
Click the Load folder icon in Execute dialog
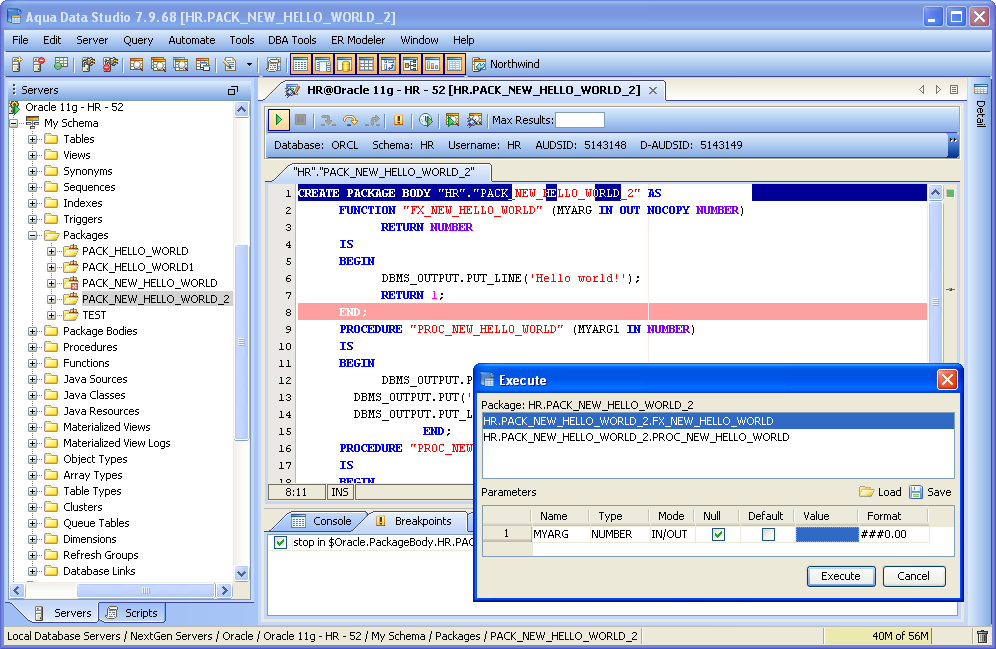pos(866,492)
